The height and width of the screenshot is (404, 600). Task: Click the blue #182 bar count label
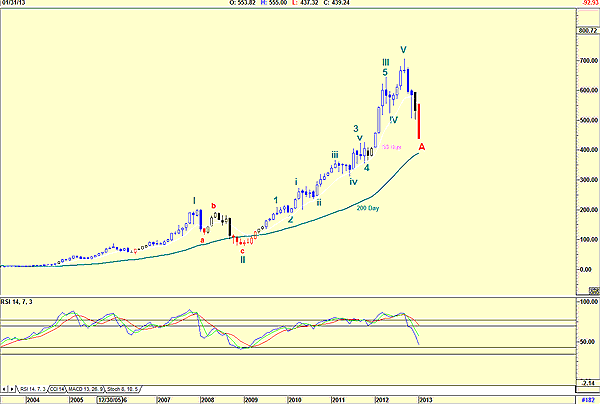pyautogui.click(x=586, y=398)
